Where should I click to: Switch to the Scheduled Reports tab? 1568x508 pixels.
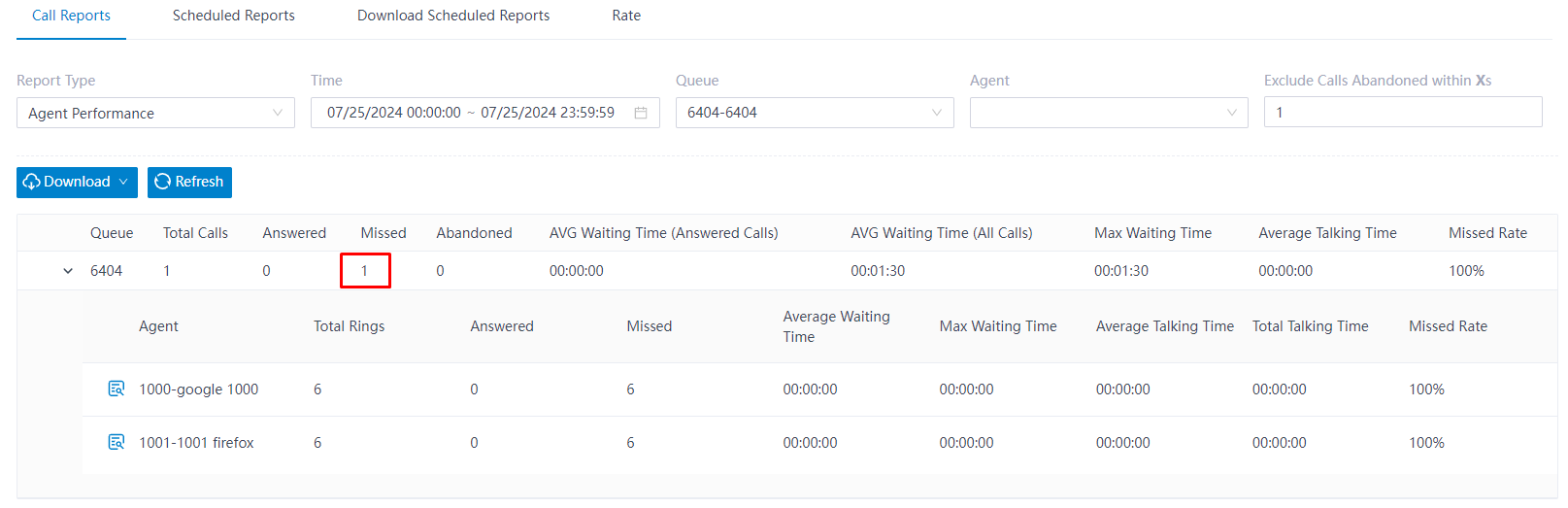(x=234, y=16)
